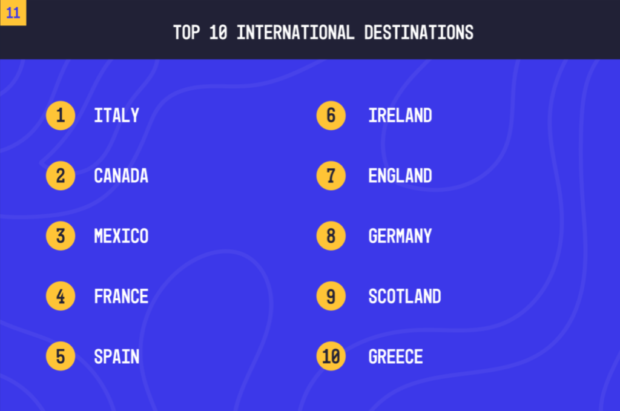
Task: Select the yellow number 10 badge
Action: 331,356
